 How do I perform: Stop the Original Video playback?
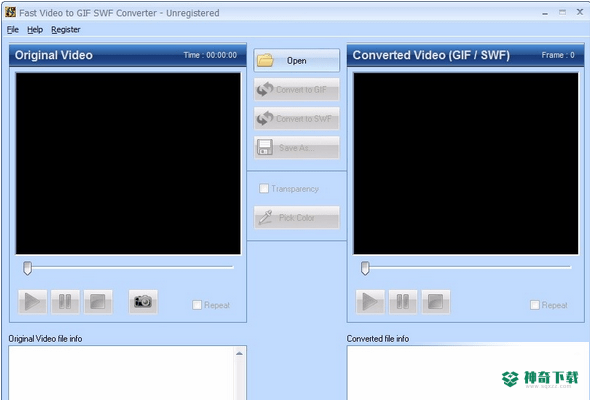tap(98, 302)
